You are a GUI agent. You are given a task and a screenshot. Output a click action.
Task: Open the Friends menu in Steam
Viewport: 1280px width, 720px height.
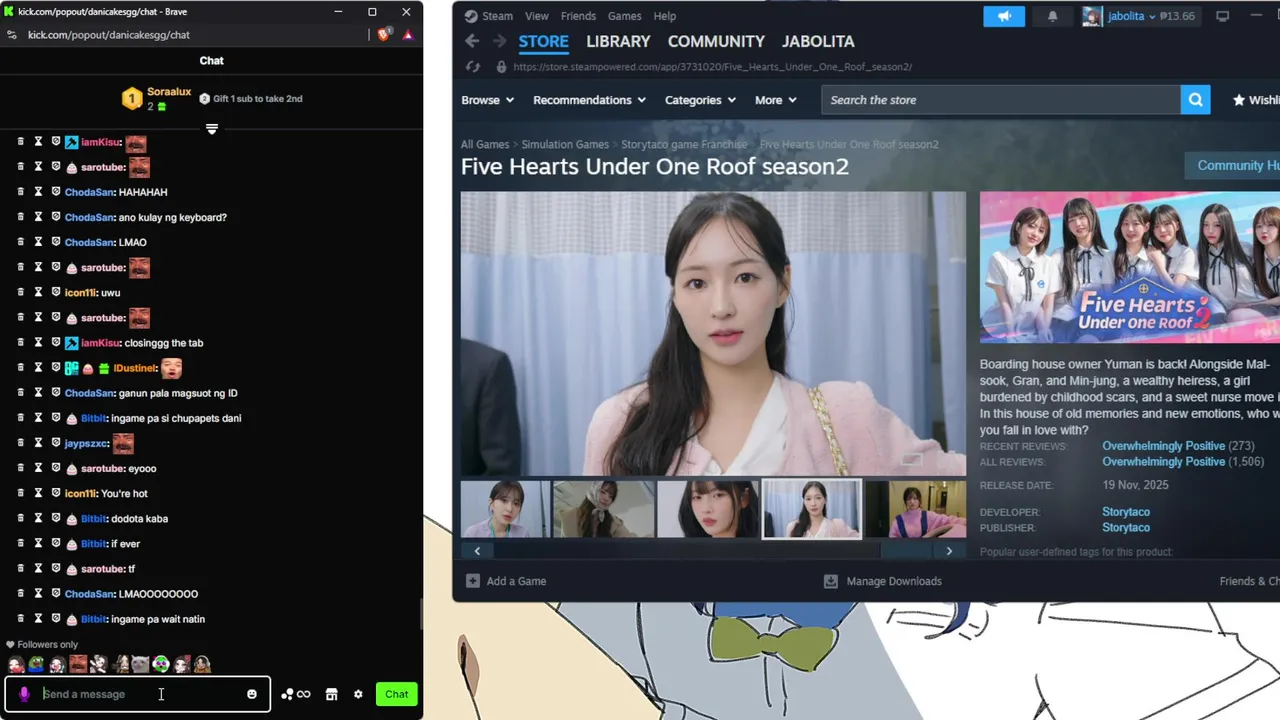coord(578,16)
